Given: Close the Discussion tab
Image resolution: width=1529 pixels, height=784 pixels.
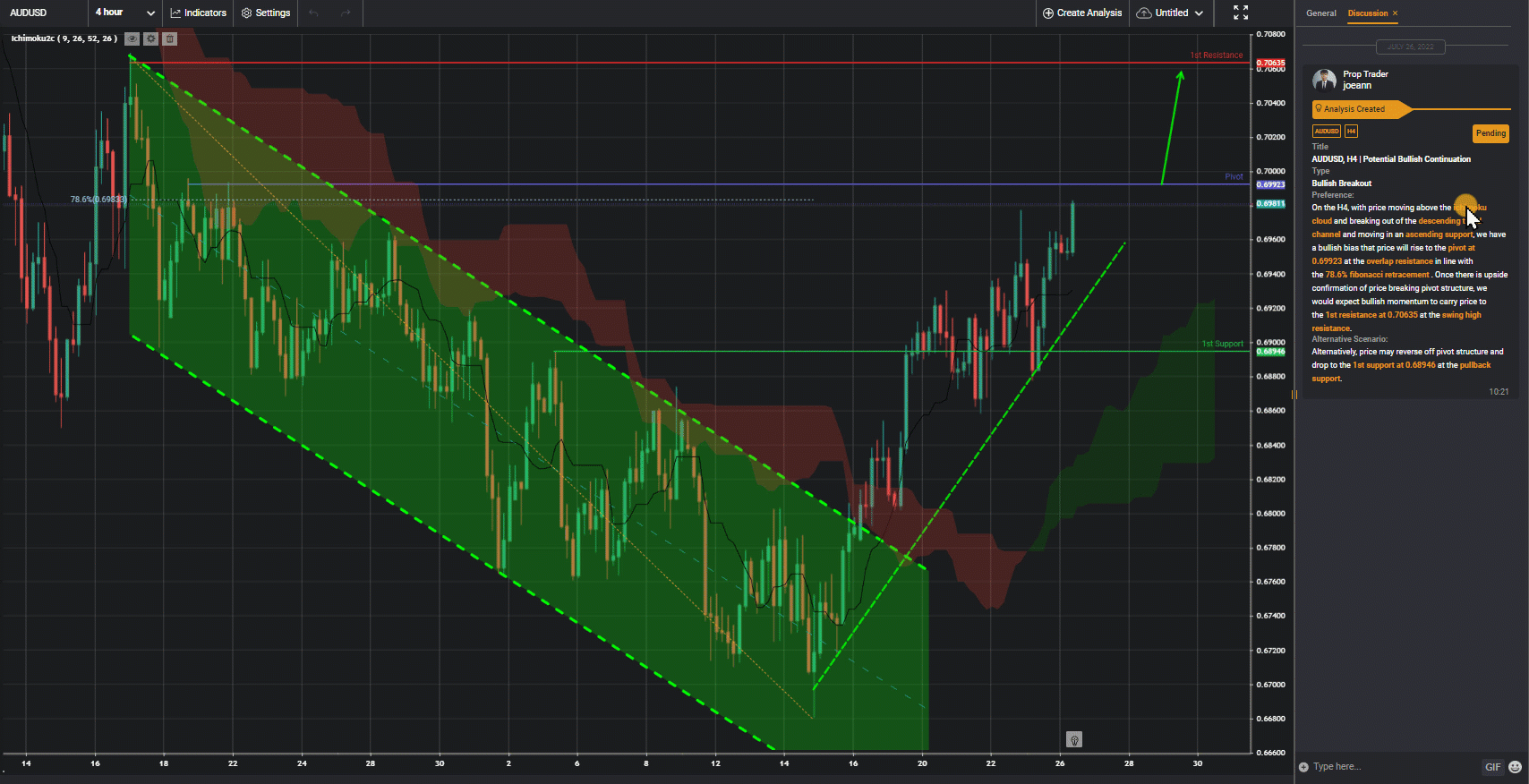Looking at the screenshot, I should pyautogui.click(x=1395, y=13).
